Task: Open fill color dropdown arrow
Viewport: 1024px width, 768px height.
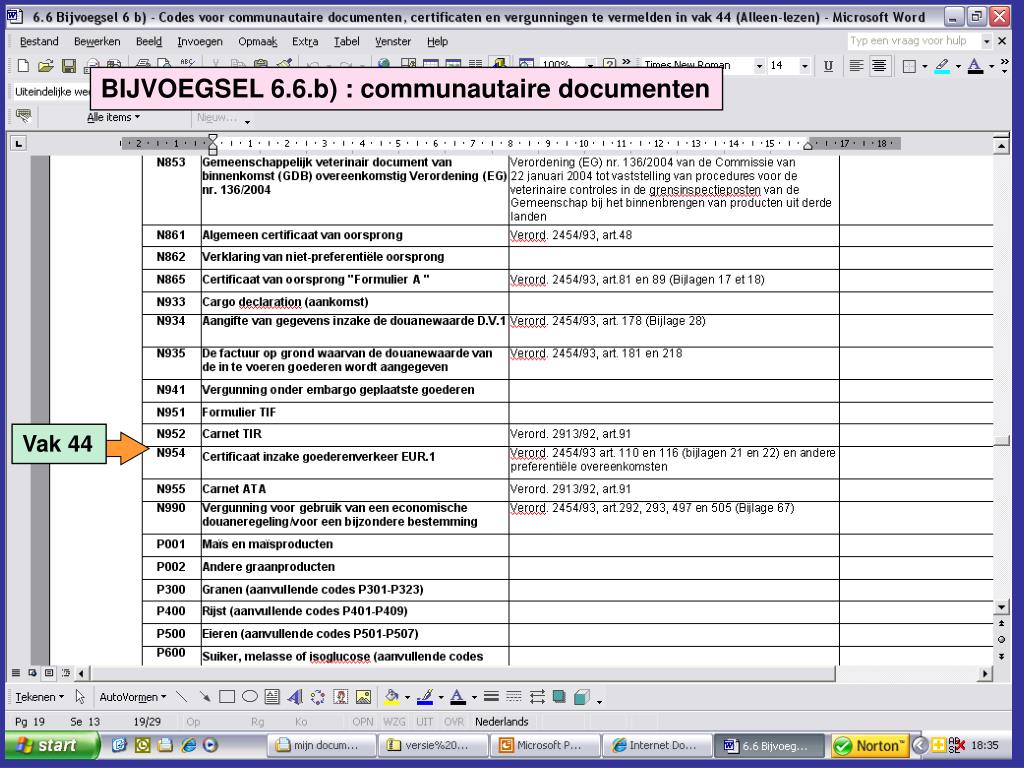Action: 408,697
